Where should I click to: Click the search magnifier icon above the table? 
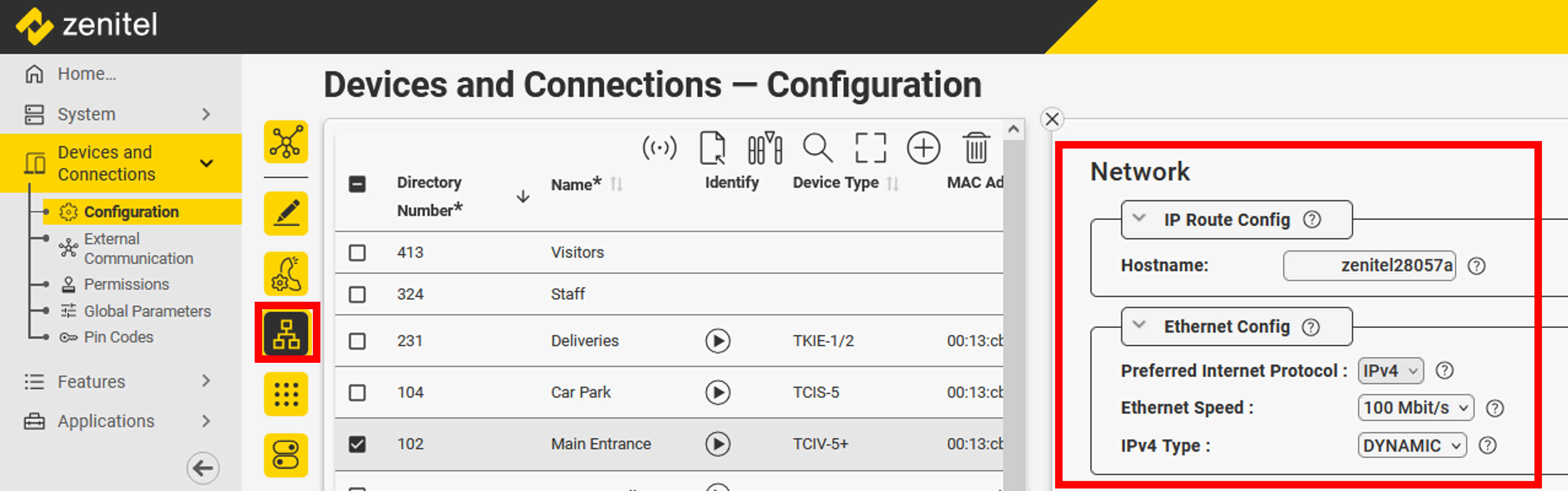coord(817,148)
